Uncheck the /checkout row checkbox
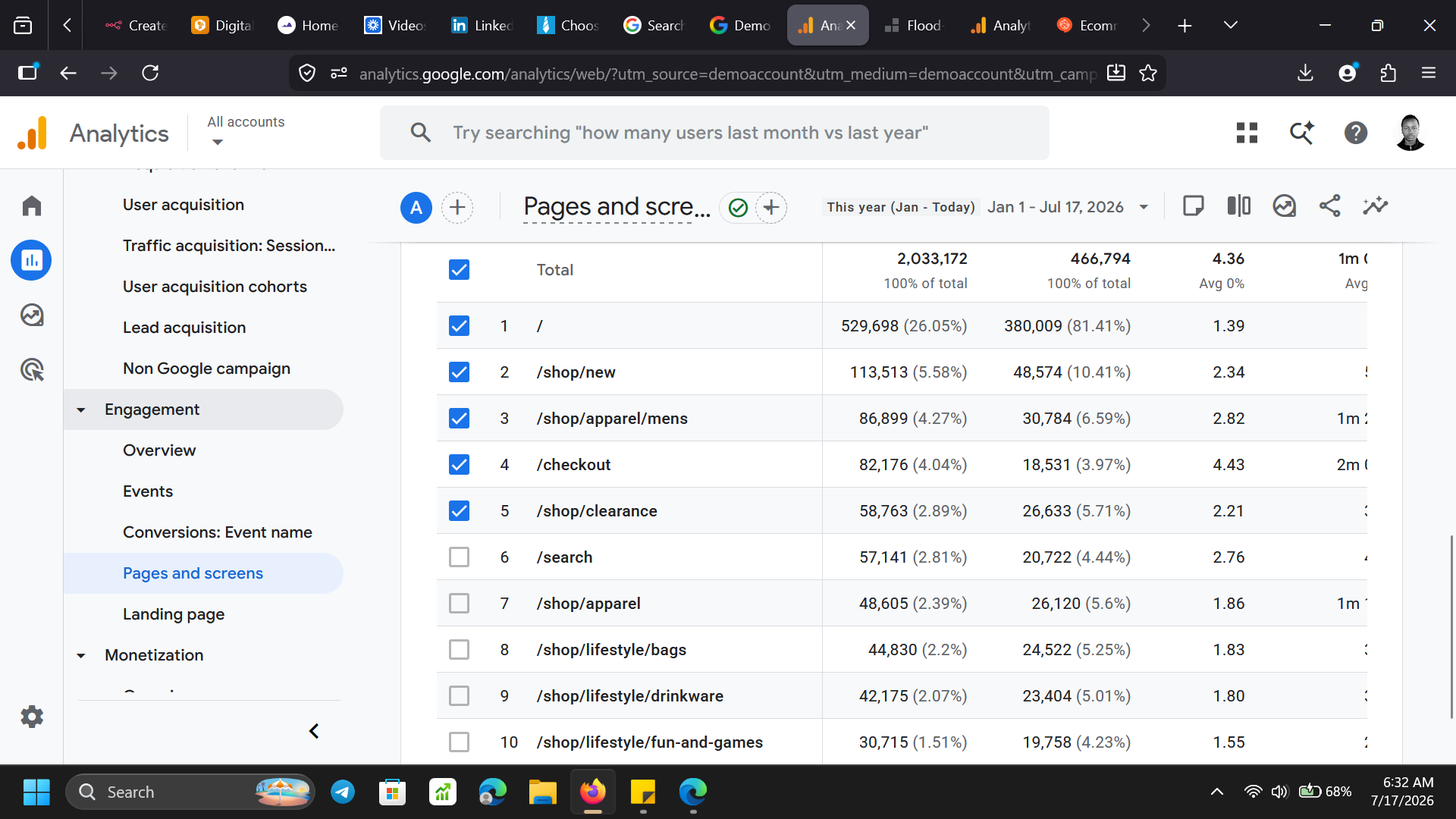1456x819 pixels. click(x=459, y=465)
